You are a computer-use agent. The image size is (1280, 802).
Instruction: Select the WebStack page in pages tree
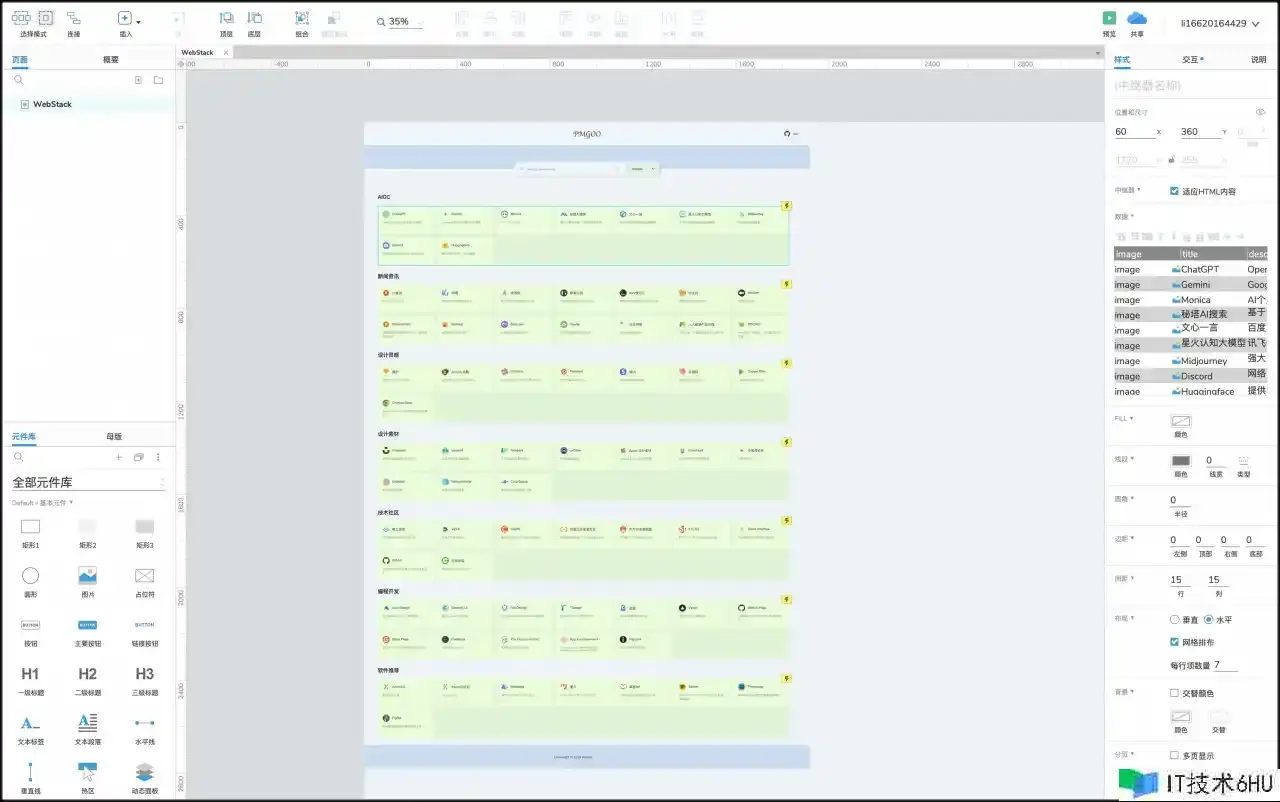(x=52, y=104)
